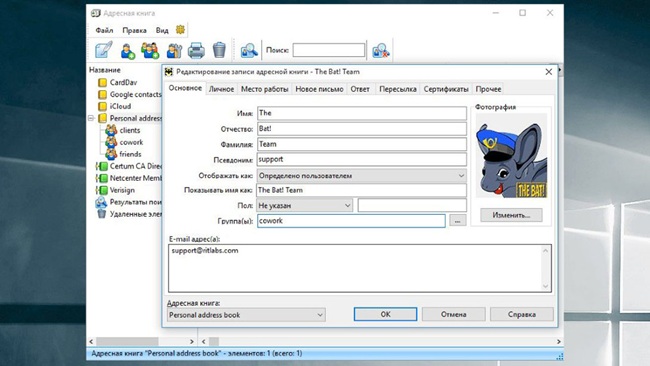Click the Название column header

[x=105, y=70]
